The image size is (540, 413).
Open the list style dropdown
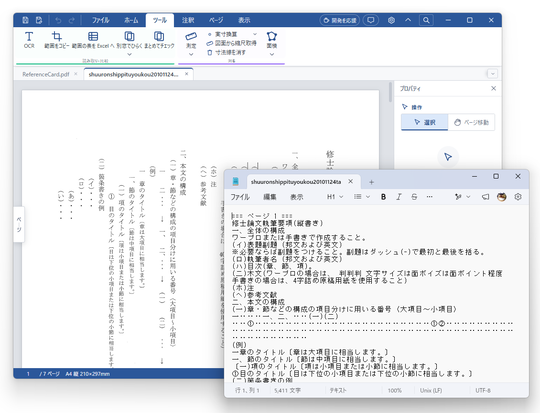point(362,197)
